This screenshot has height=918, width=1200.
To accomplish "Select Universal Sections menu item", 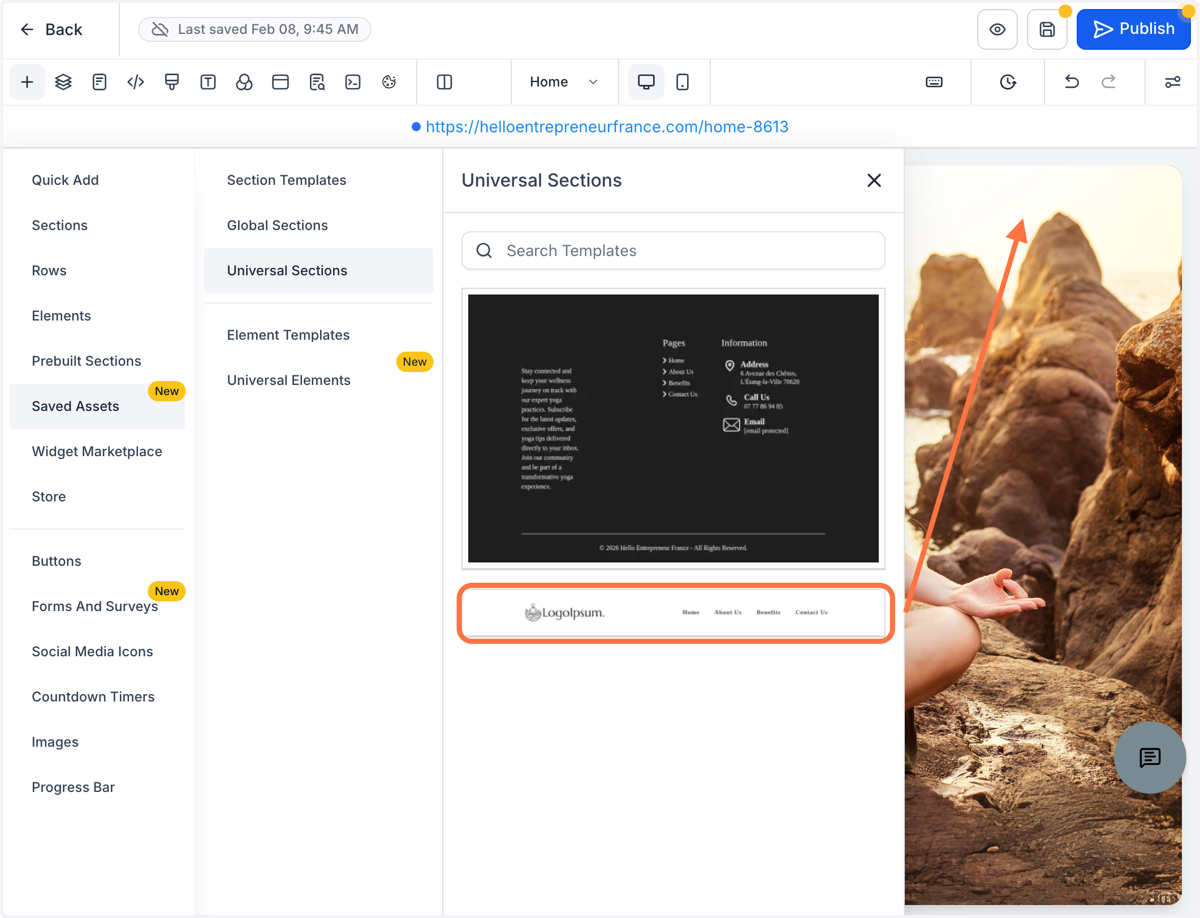I will coord(318,270).
